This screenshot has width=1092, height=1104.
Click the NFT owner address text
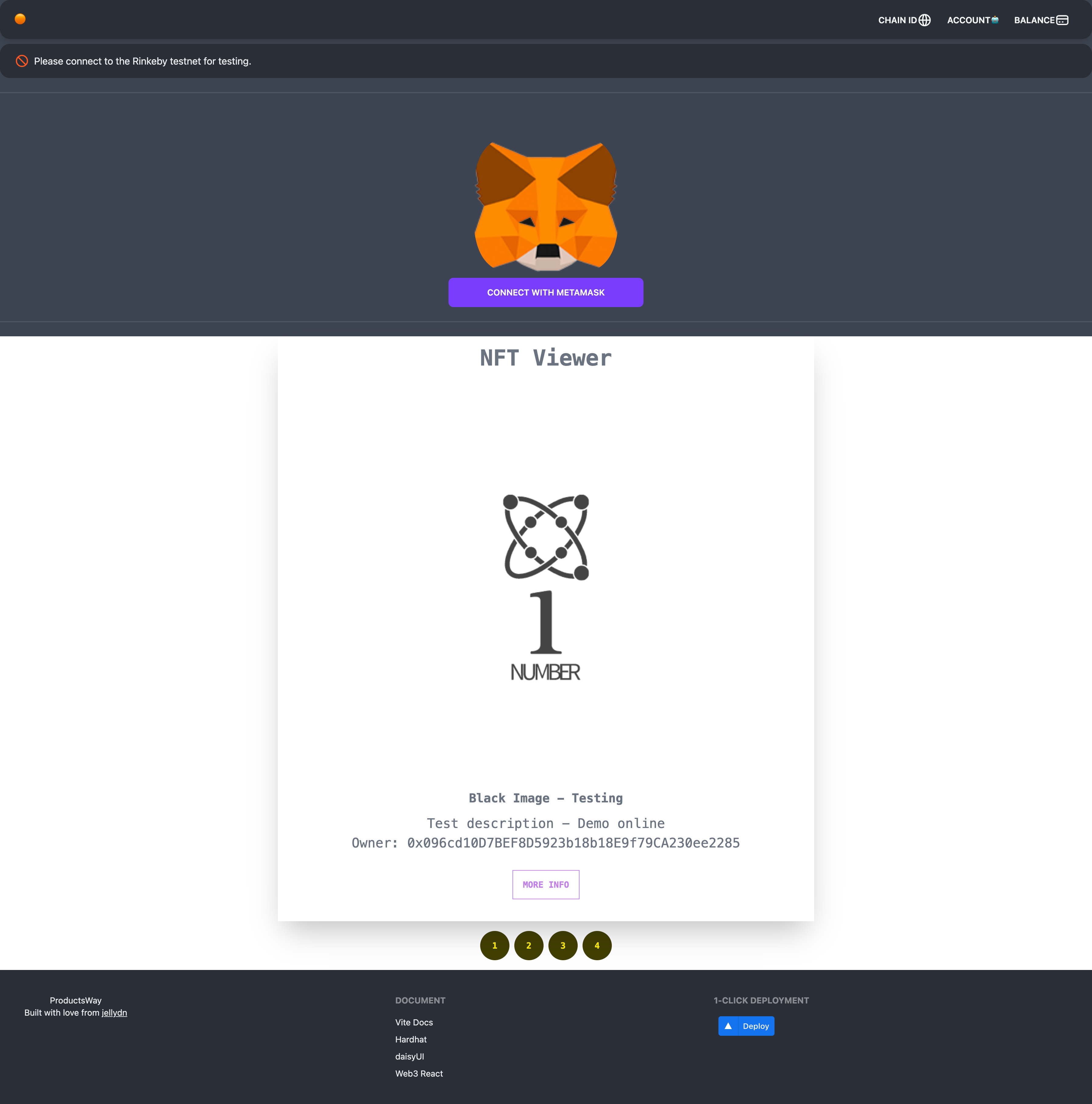pyautogui.click(x=573, y=843)
